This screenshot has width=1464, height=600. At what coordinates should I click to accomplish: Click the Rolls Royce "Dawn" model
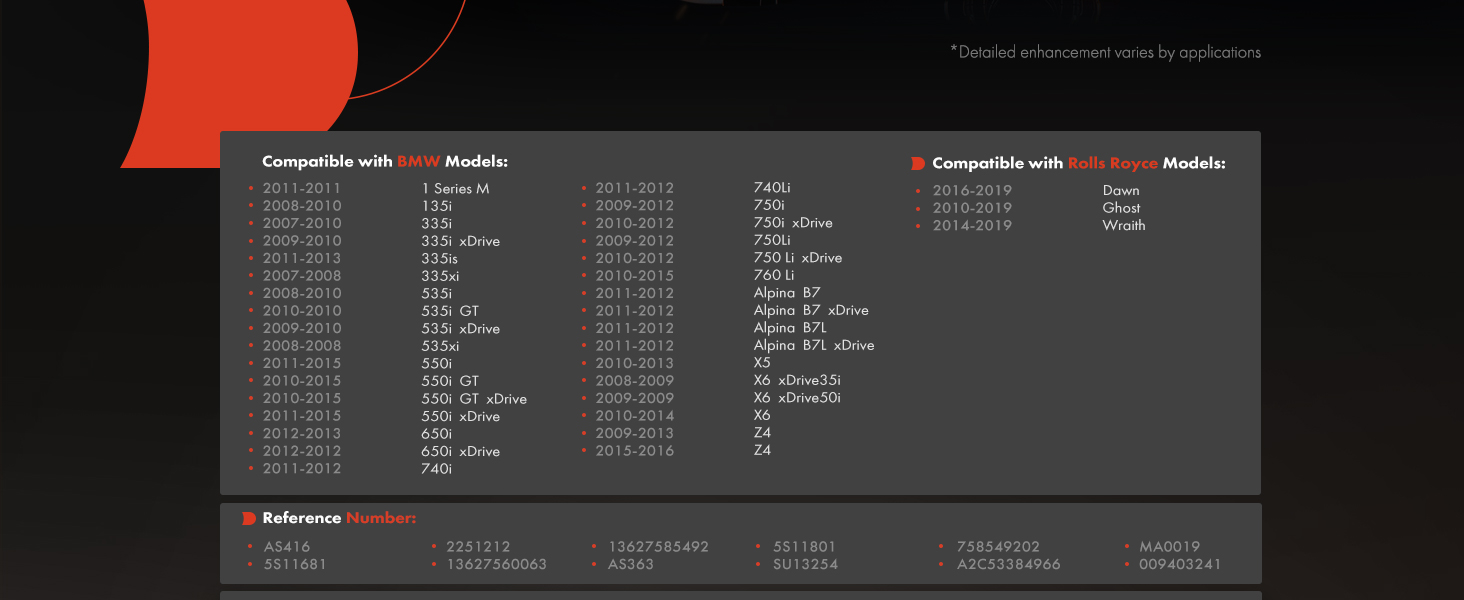(x=1121, y=190)
